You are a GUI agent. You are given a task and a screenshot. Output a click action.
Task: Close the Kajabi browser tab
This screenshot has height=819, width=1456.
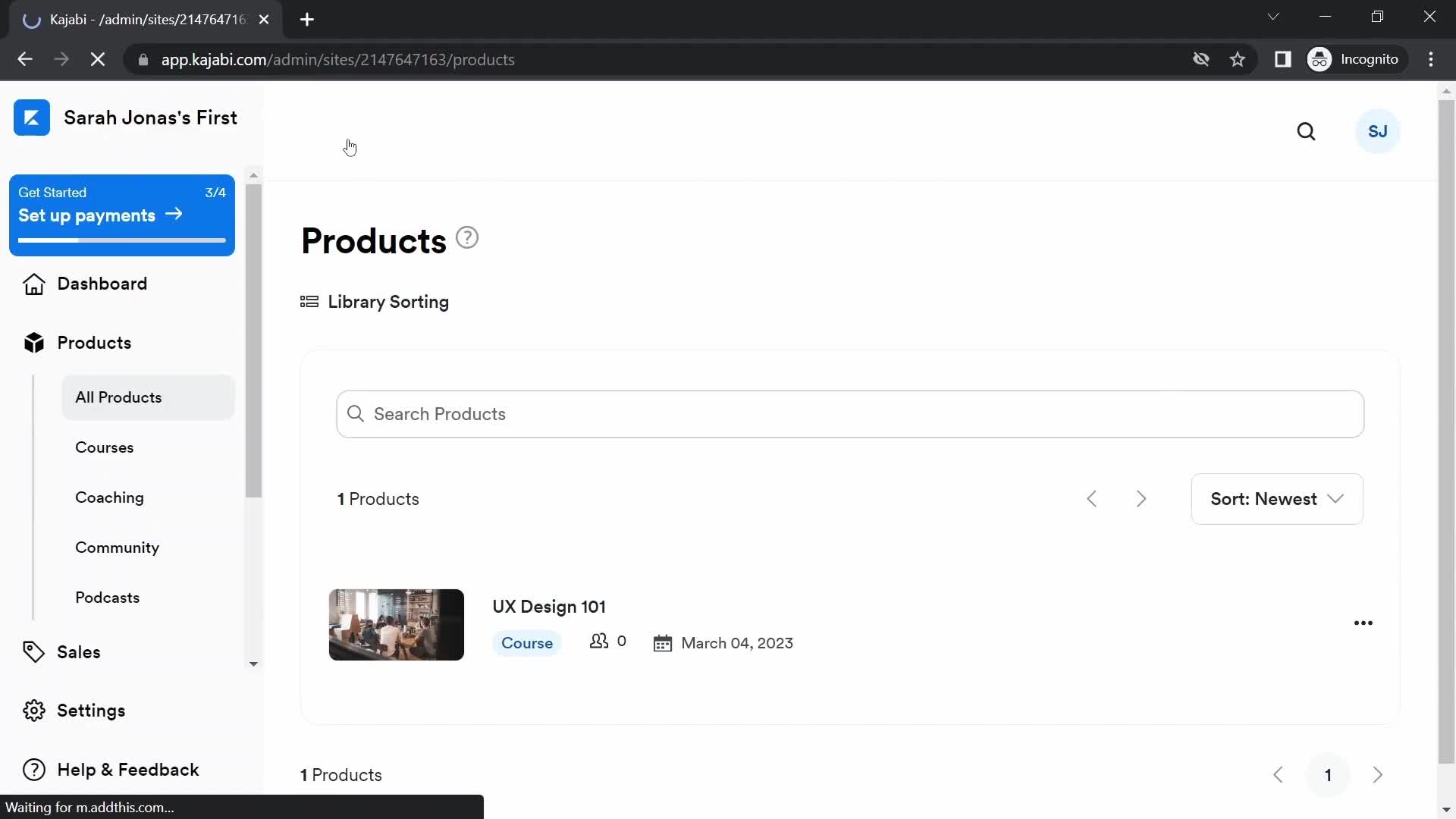pos(264,20)
